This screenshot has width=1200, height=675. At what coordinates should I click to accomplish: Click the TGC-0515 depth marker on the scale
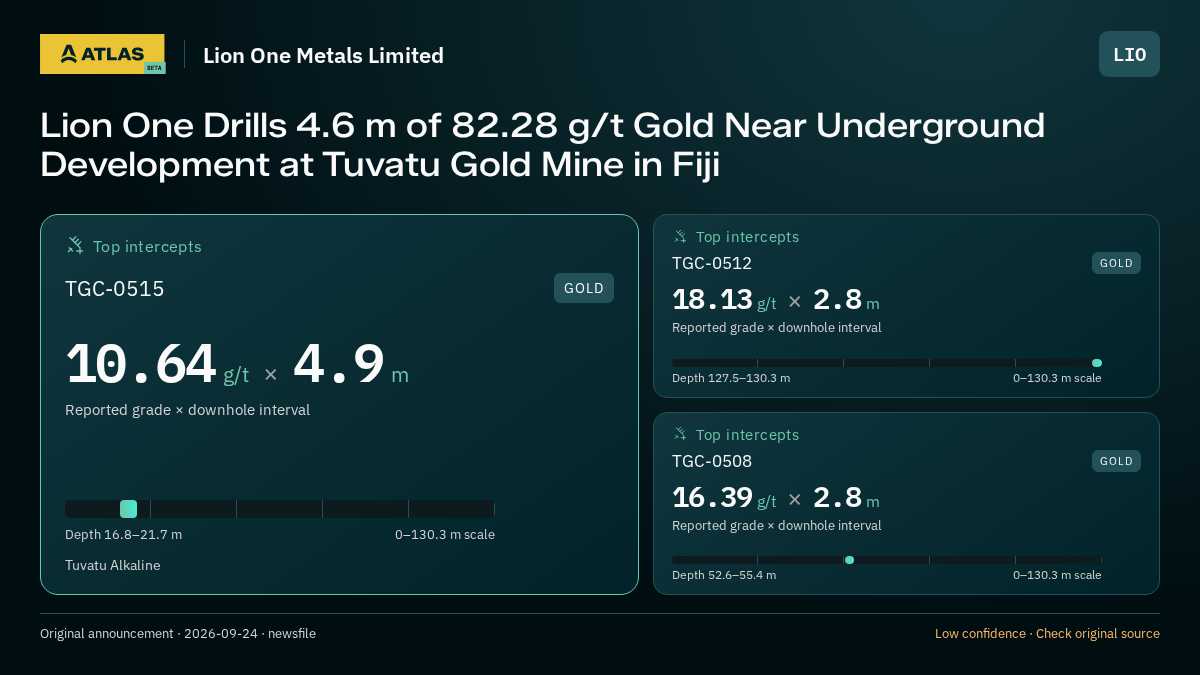tap(128, 509)
